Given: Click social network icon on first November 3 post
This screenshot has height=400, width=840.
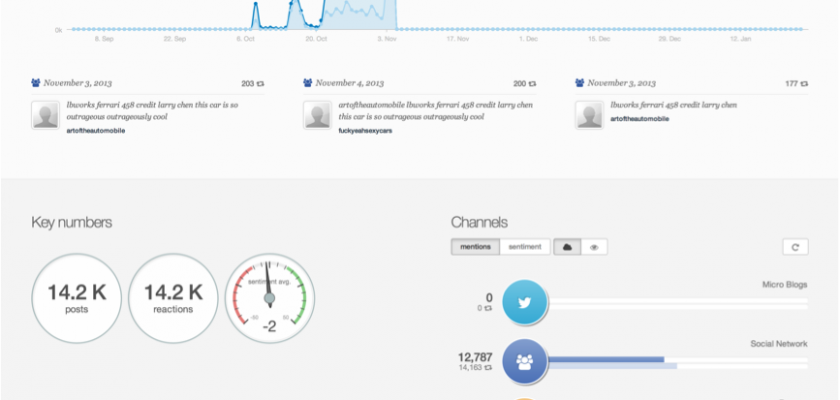Looking at the screenshot, I should click(37, 84).
